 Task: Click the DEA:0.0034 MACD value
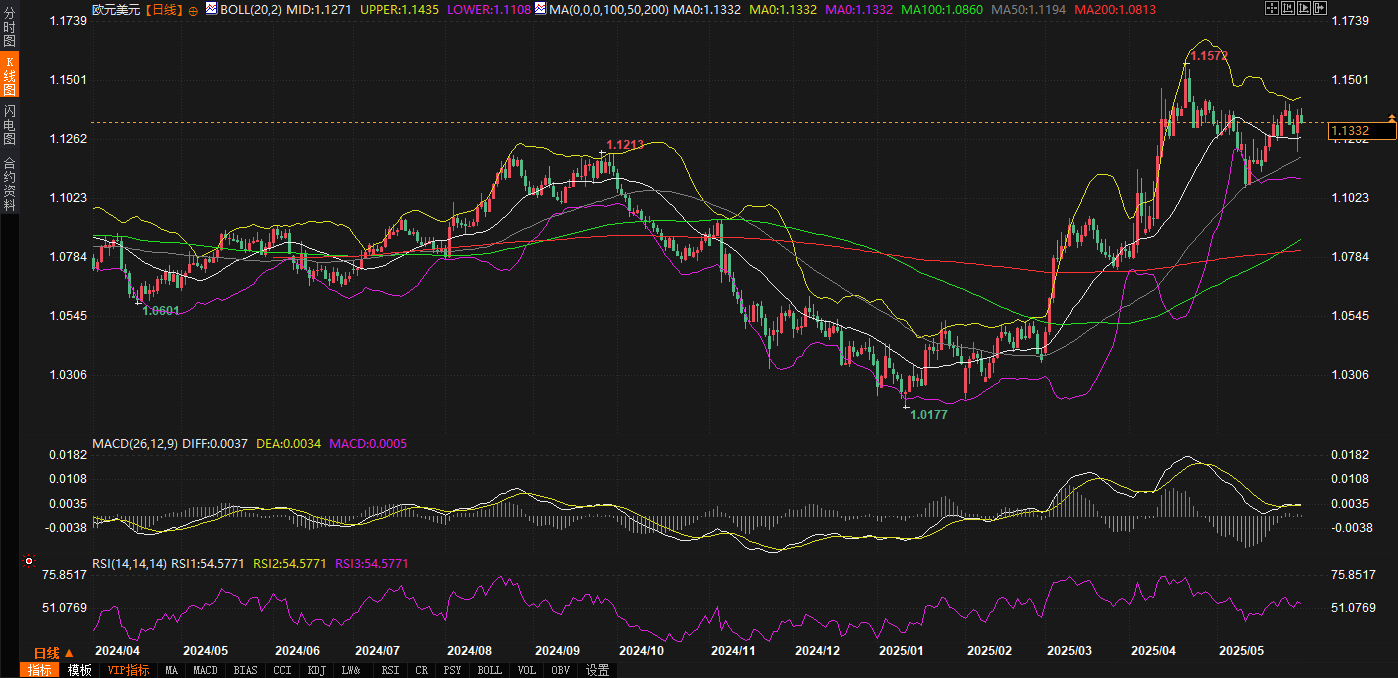[289, 443]
